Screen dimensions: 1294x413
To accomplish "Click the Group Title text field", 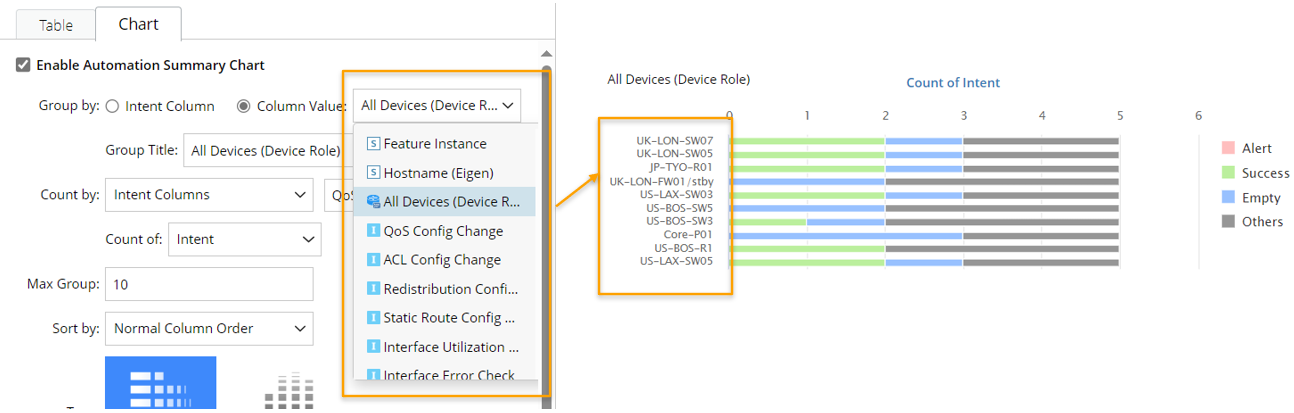I will coord(264,151).
